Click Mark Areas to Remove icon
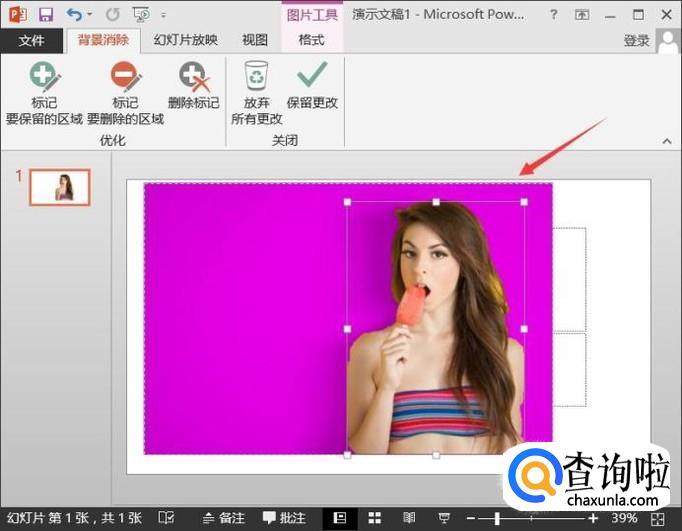The image size is (682, 531). (x=125, y=78)
